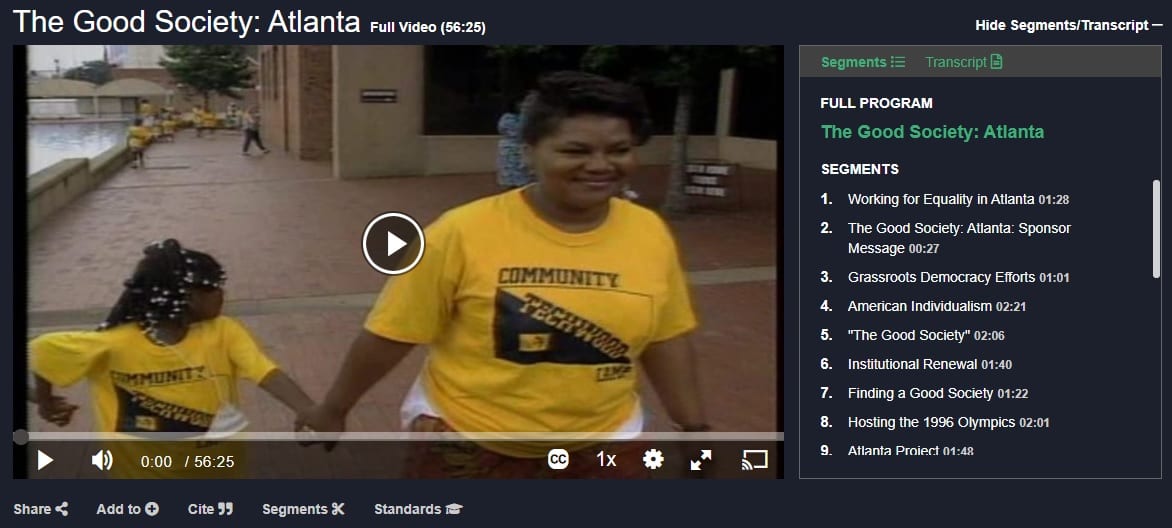View Standards with the graduation cap icon

coord(419,509)
